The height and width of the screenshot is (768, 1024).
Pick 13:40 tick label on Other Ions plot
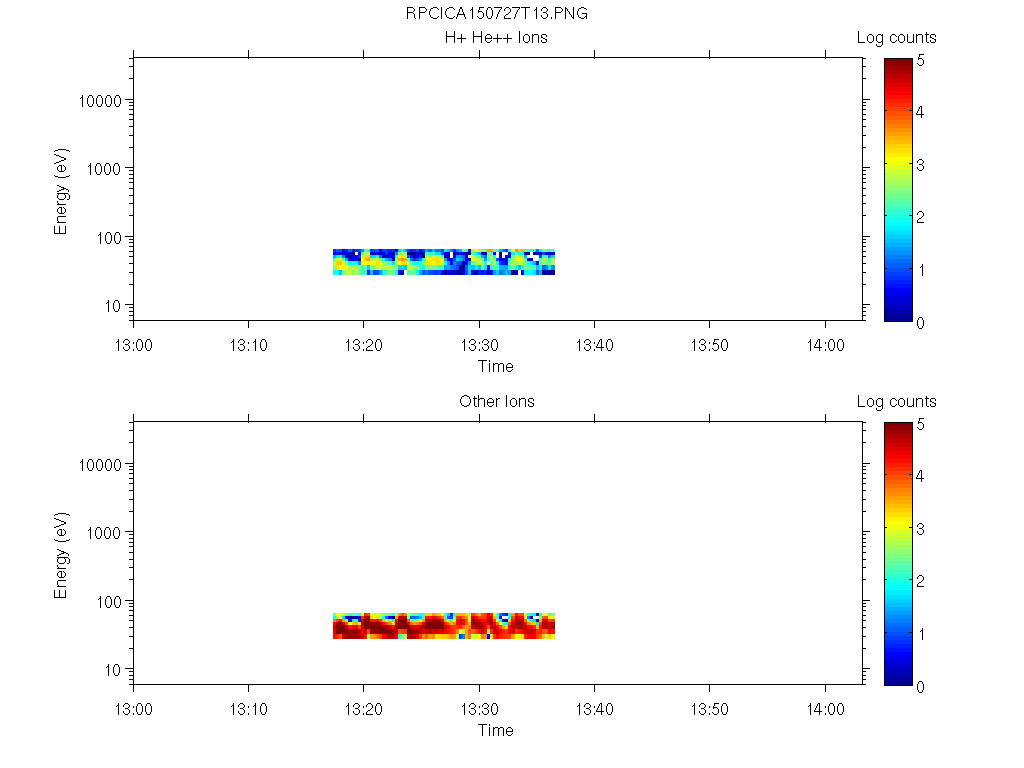pos(594,709)
